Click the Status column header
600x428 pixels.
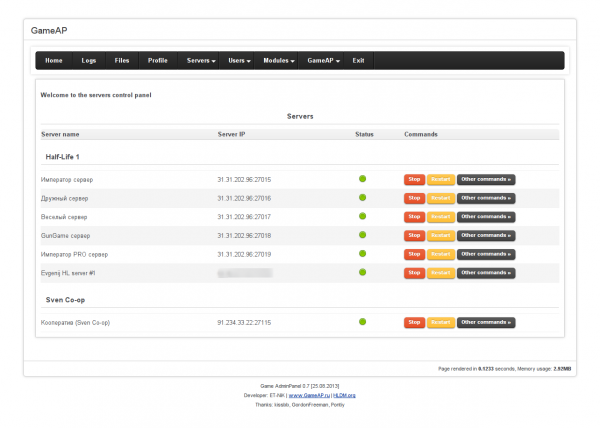click(x=364, y=135)
